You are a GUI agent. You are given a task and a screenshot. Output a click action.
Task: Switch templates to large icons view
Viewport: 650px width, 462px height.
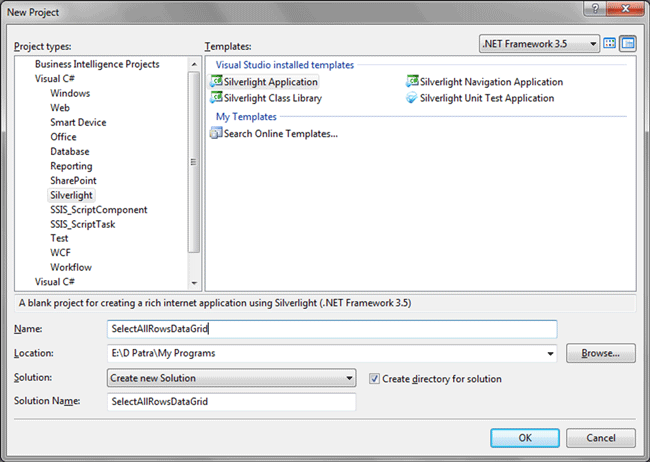610,44
